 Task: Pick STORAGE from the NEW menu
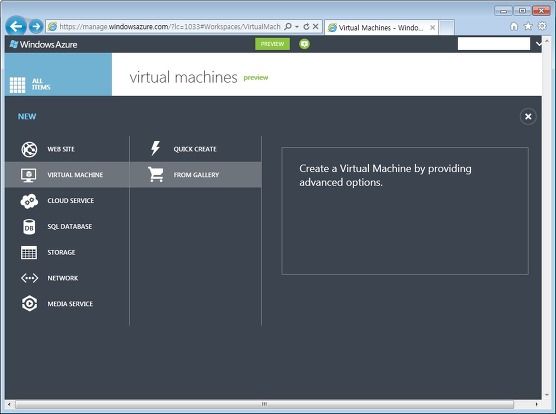click(67, 252)
